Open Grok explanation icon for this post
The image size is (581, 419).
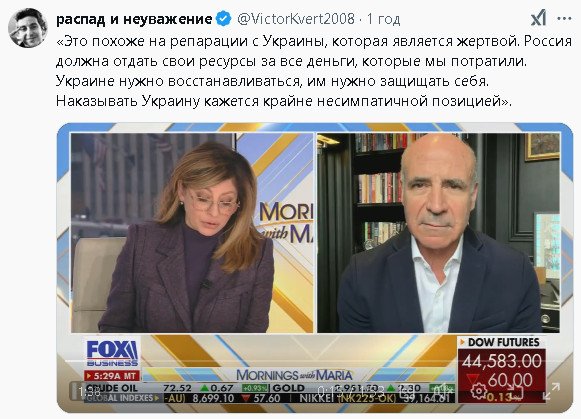tap(538, 18)
